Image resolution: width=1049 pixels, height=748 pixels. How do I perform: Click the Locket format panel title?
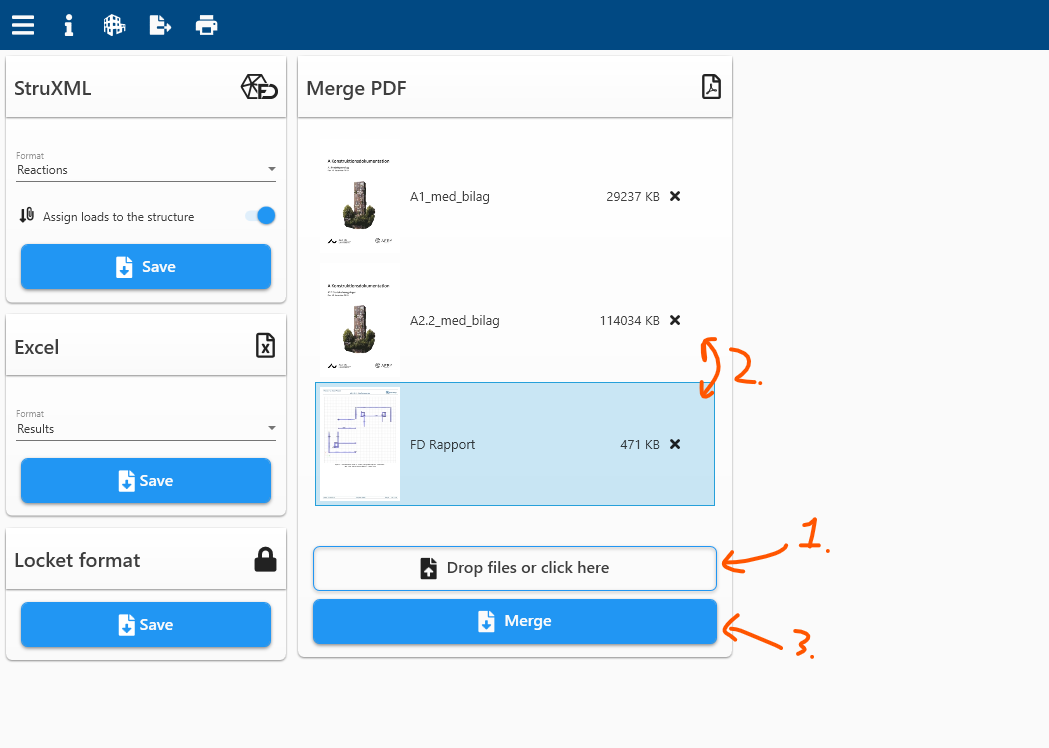(77, 560)
